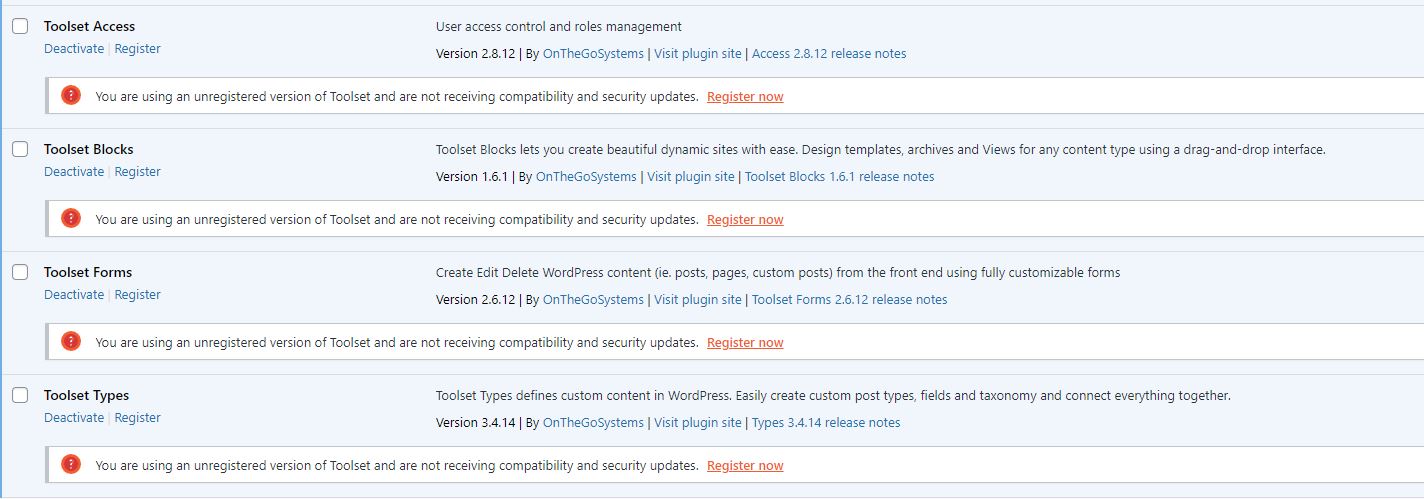Click Register under Toolset Forms
This screenshot has width=1424, height=499.
point(138,295)
